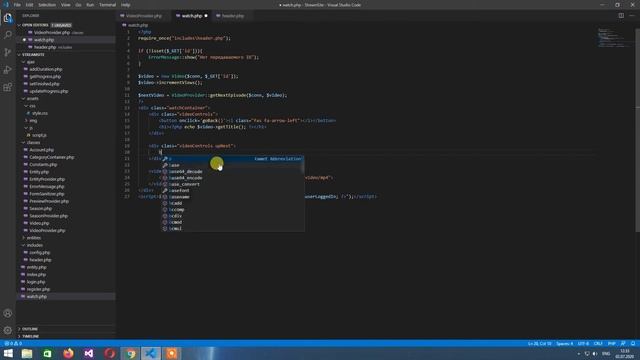Screen dimensions: 640x360
Task: Expand the entities folder
Action: pyautogui.click(x=32, y=238)
